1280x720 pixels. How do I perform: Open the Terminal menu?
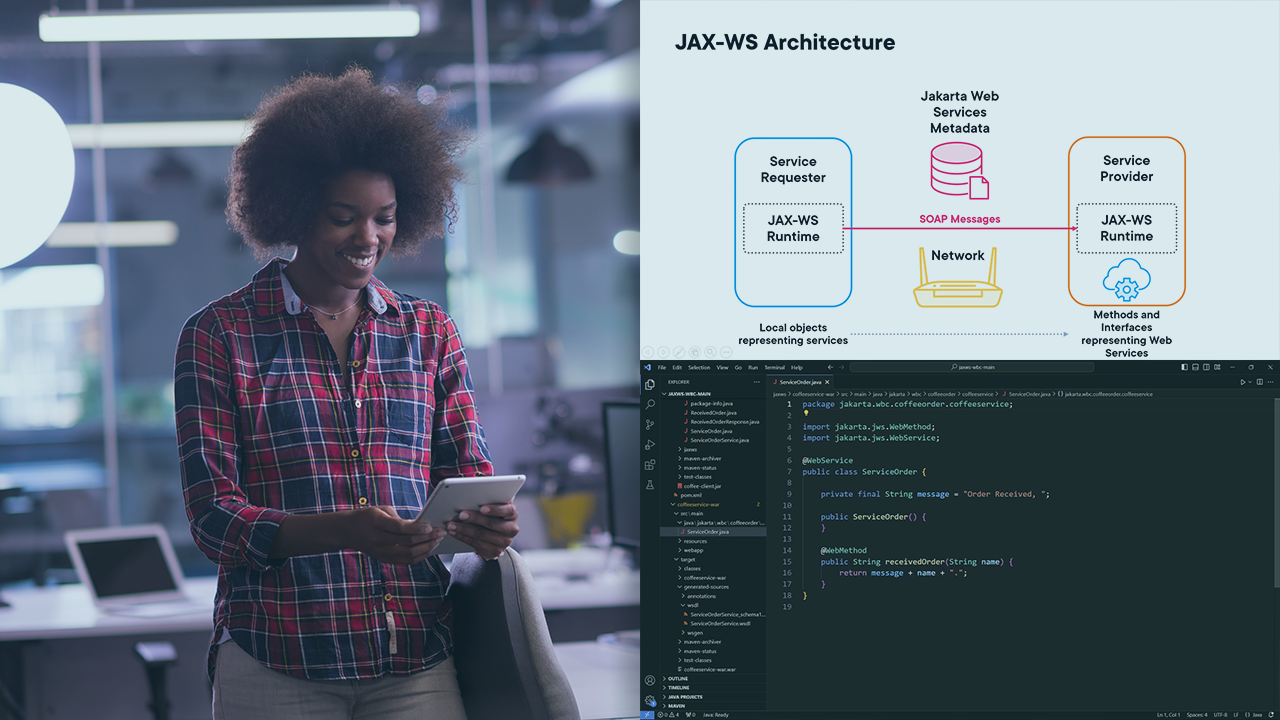[x=773, y=367]
